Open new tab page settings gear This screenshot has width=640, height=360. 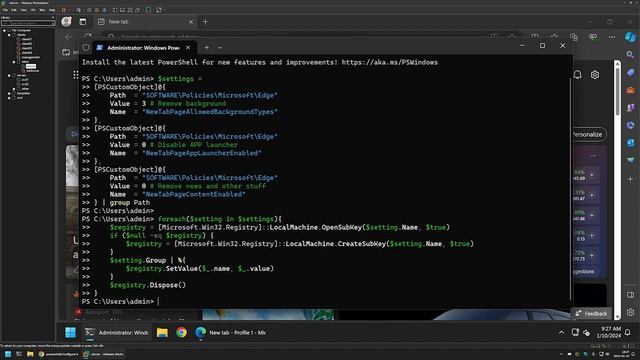pyautogui.click(x=595, y=75)
